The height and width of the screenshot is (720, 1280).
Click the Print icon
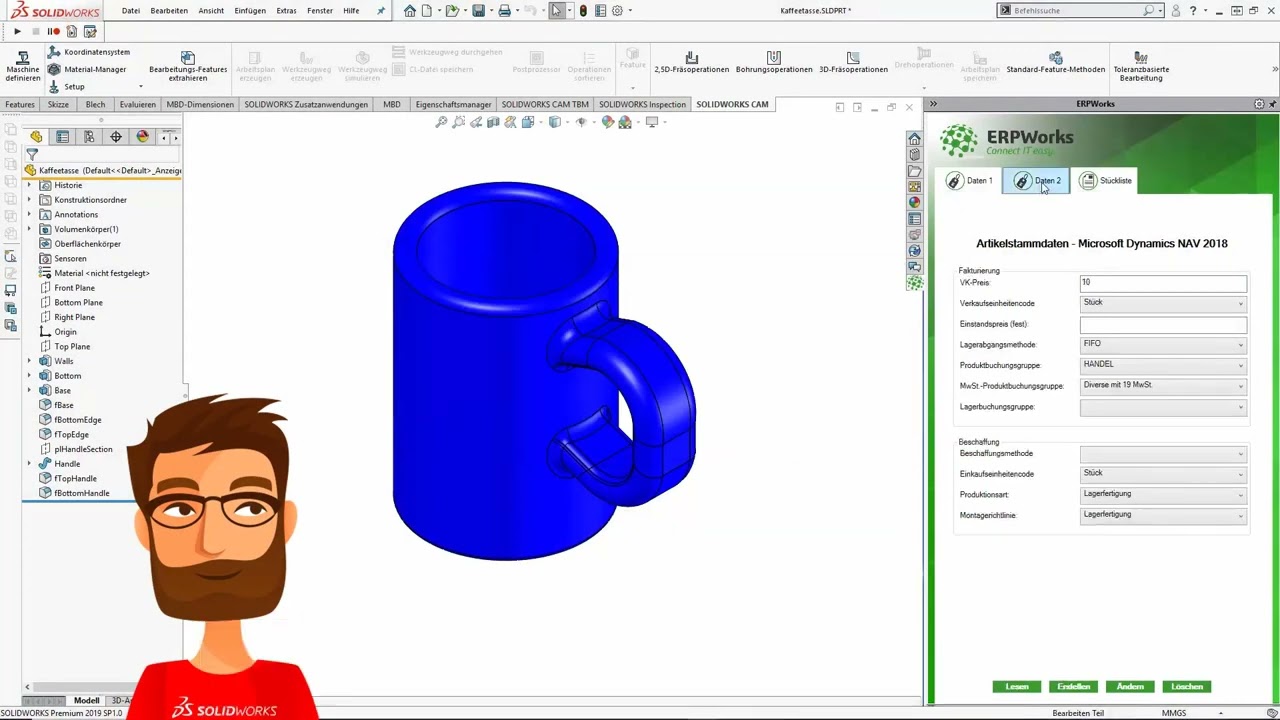pyautogui.click(x=504, y=11)
